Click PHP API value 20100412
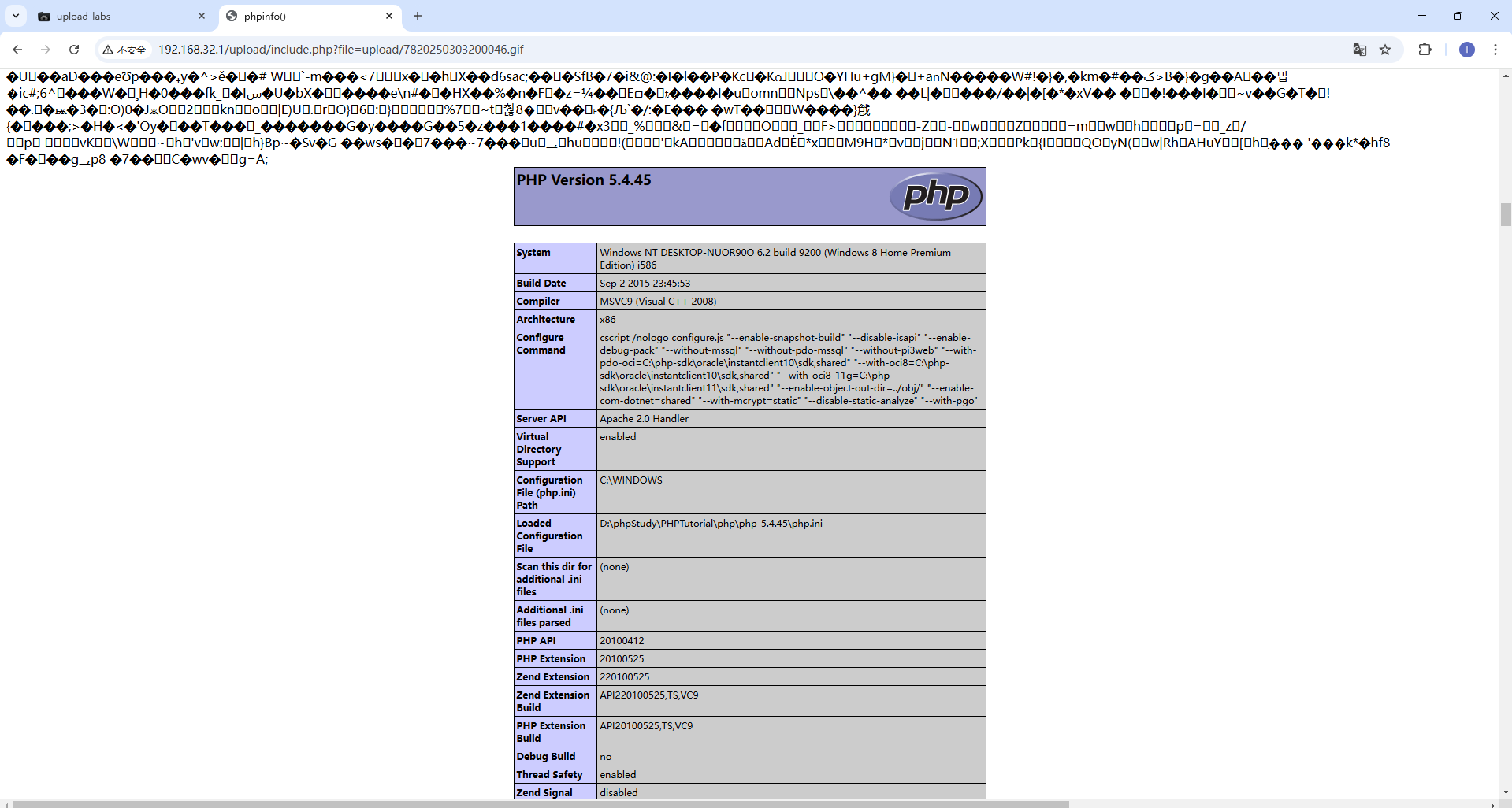1512x808 pixels. 622,641
